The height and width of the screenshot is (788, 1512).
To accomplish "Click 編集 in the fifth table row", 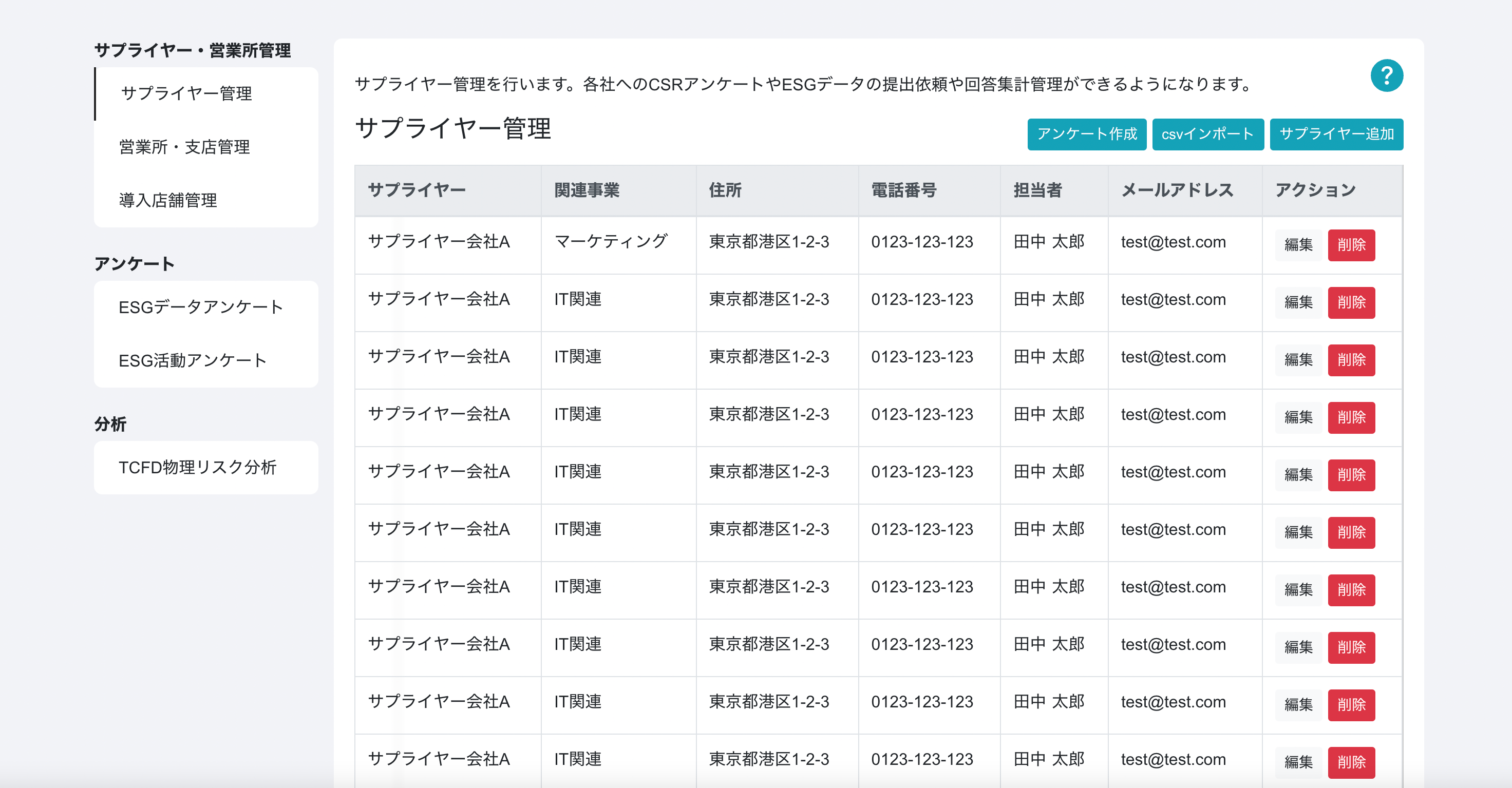I will [x=1298, y=475].
